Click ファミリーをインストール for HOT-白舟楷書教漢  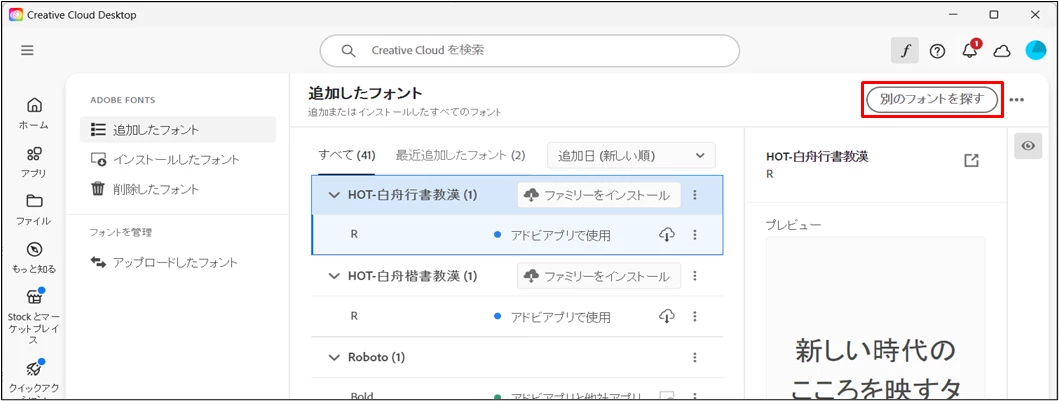point(599,276)
